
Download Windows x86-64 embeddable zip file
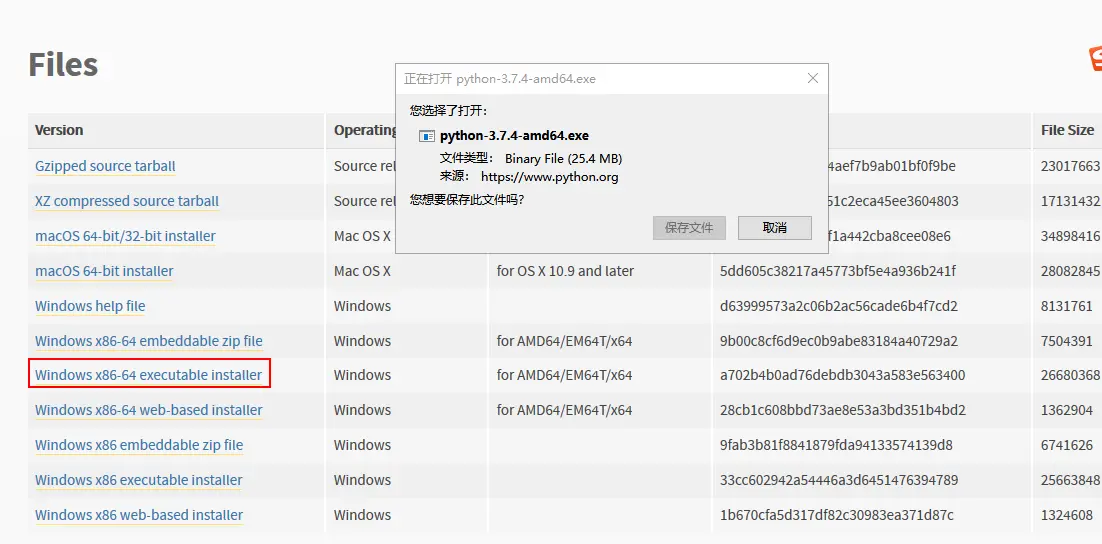click(149, 341)
